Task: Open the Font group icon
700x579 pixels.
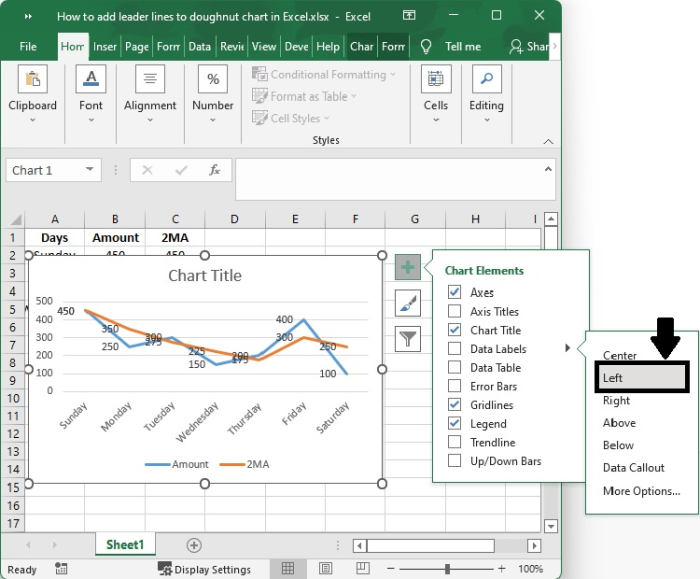Action: point(91,79)
